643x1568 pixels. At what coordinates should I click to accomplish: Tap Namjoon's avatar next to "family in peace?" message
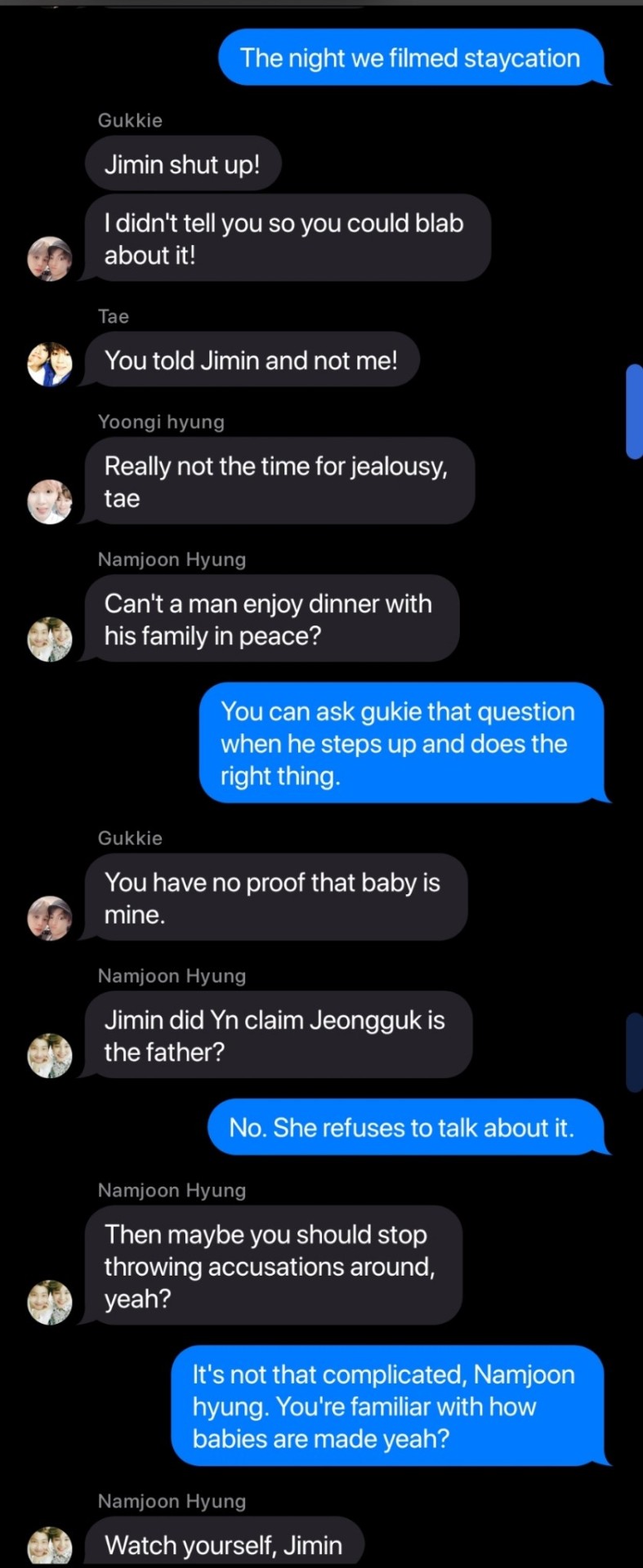[50, 639]
